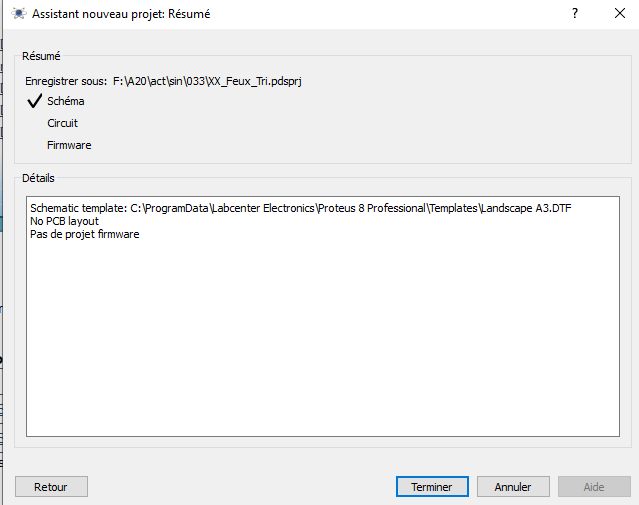639x505 pixels.
Task: Click the Détails group heading
Action: pyautogui.click(x=38, y=178)
